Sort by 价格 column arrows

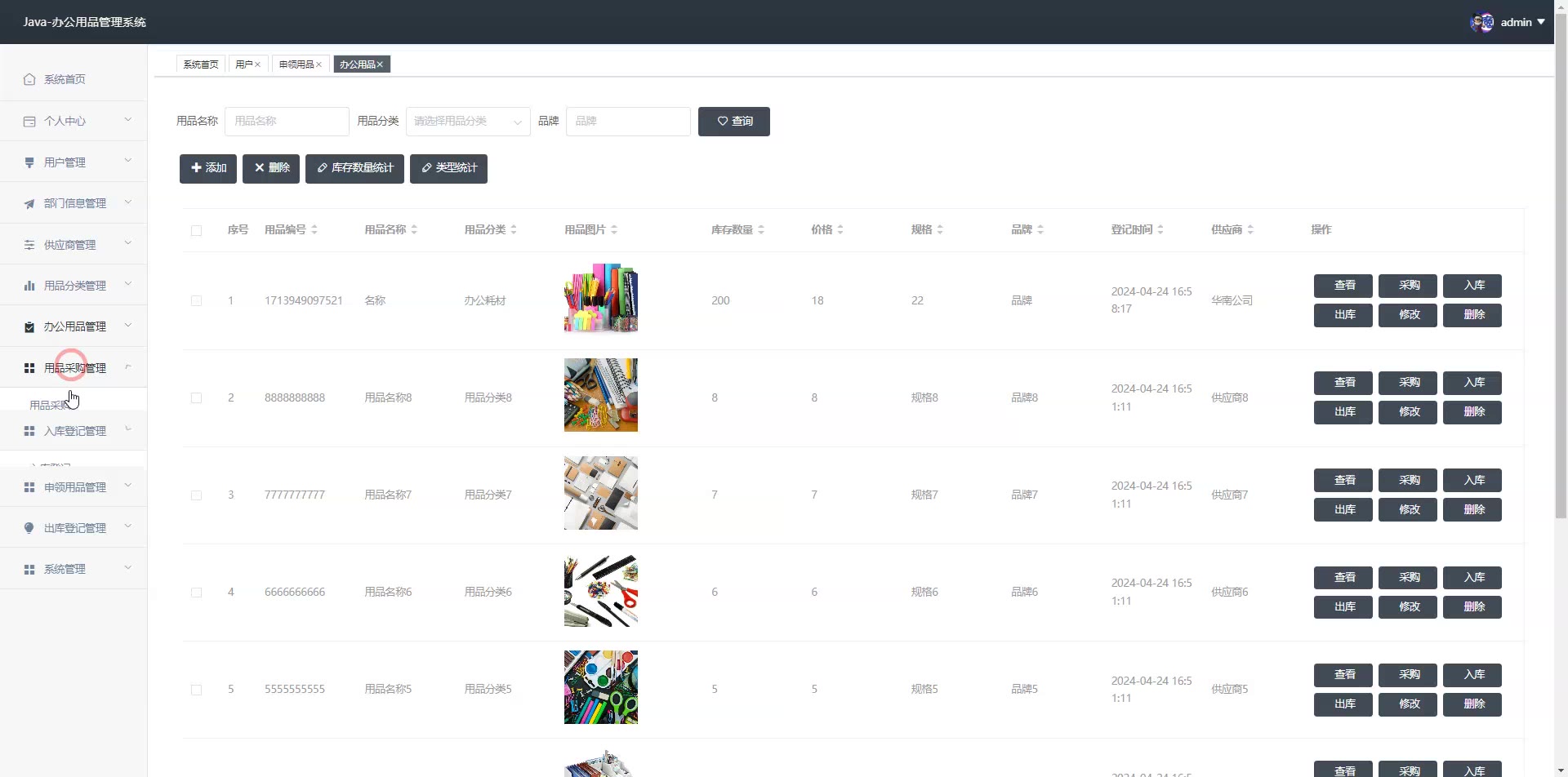tap(840, 230)
